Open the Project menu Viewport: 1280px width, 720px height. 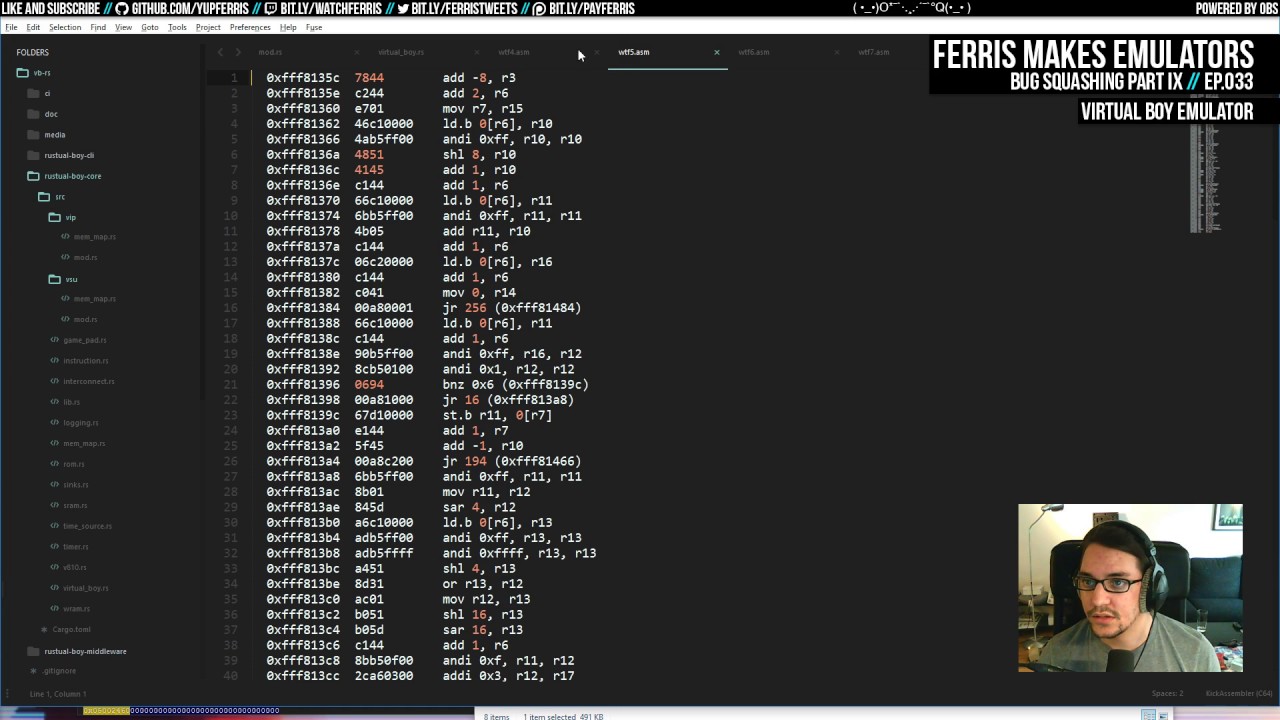(x=208, y=27)
